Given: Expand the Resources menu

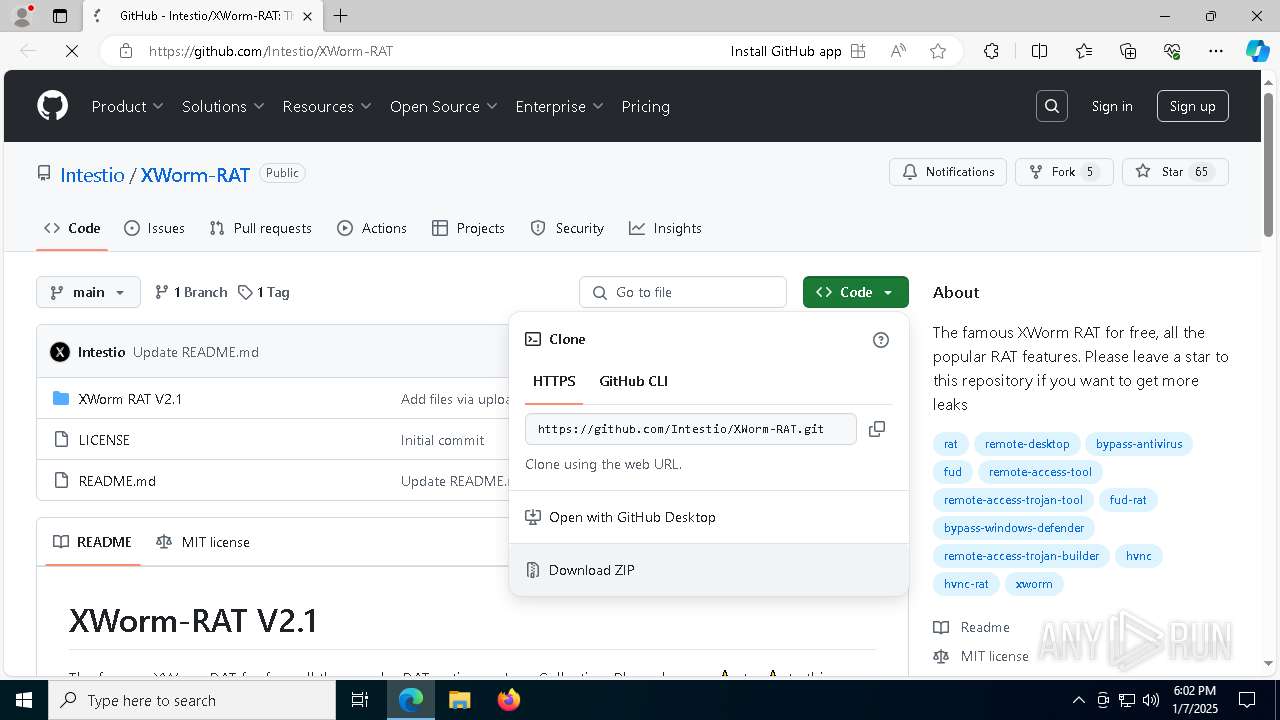Looking at the screenshot, I should pos(327,106).
